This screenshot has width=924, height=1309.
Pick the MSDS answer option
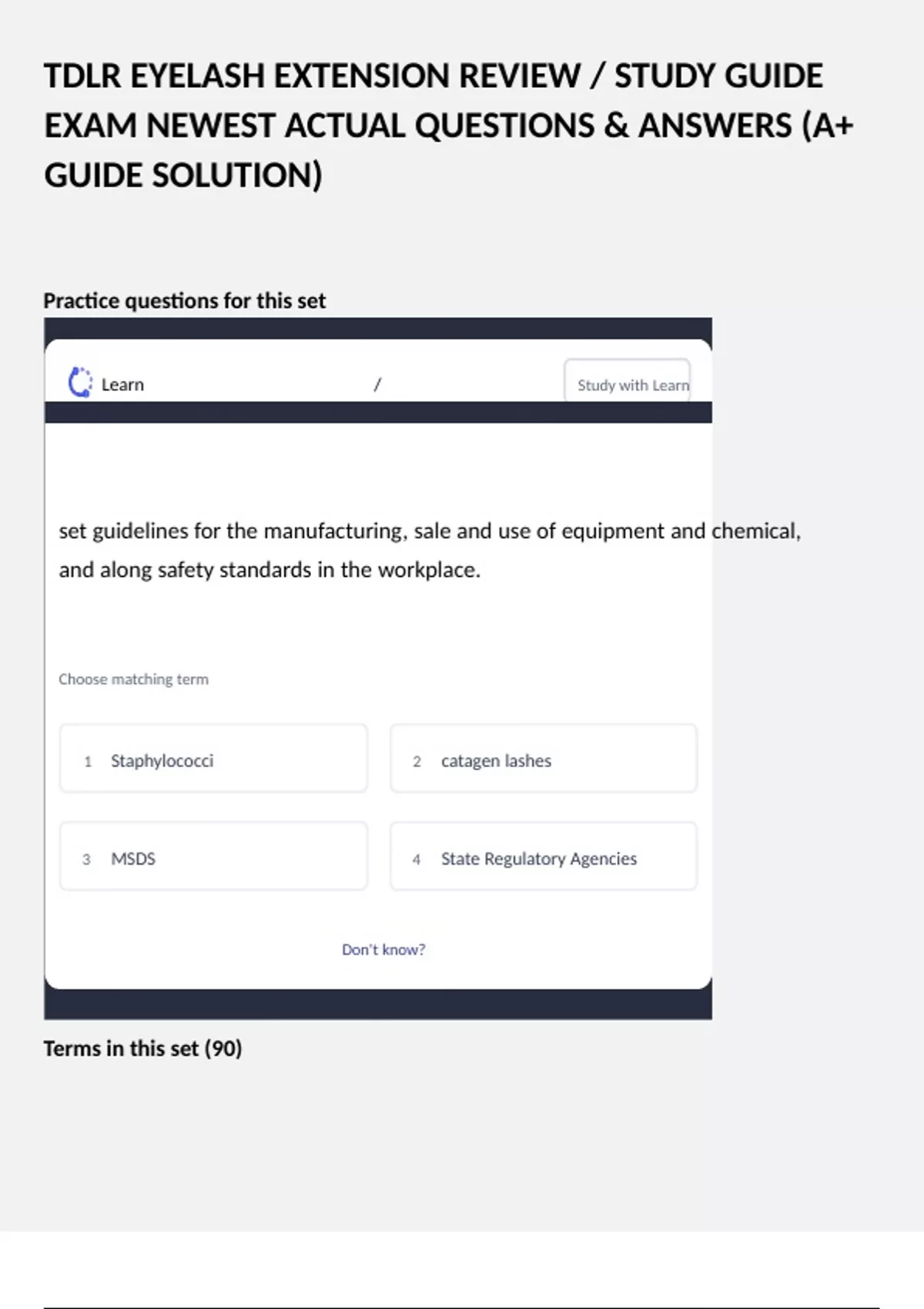[213, 857]
